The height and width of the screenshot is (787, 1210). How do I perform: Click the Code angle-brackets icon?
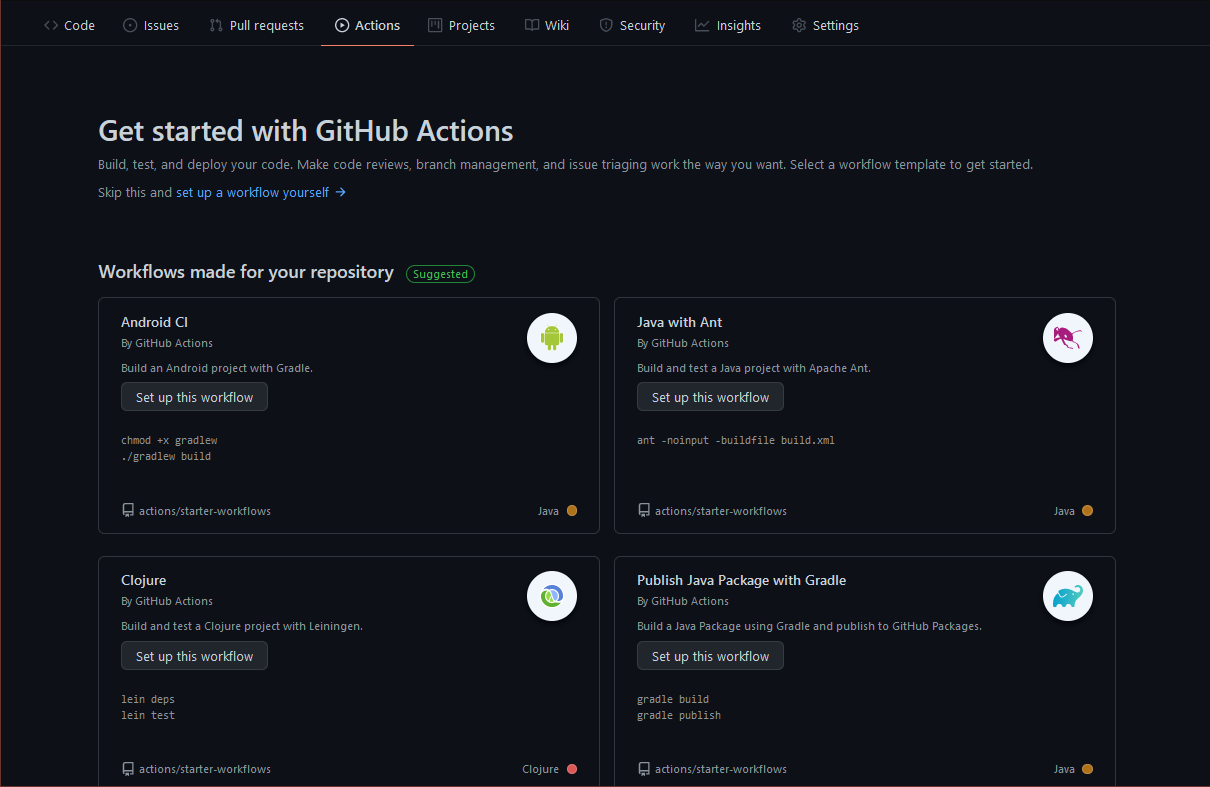tap(51, 25)
